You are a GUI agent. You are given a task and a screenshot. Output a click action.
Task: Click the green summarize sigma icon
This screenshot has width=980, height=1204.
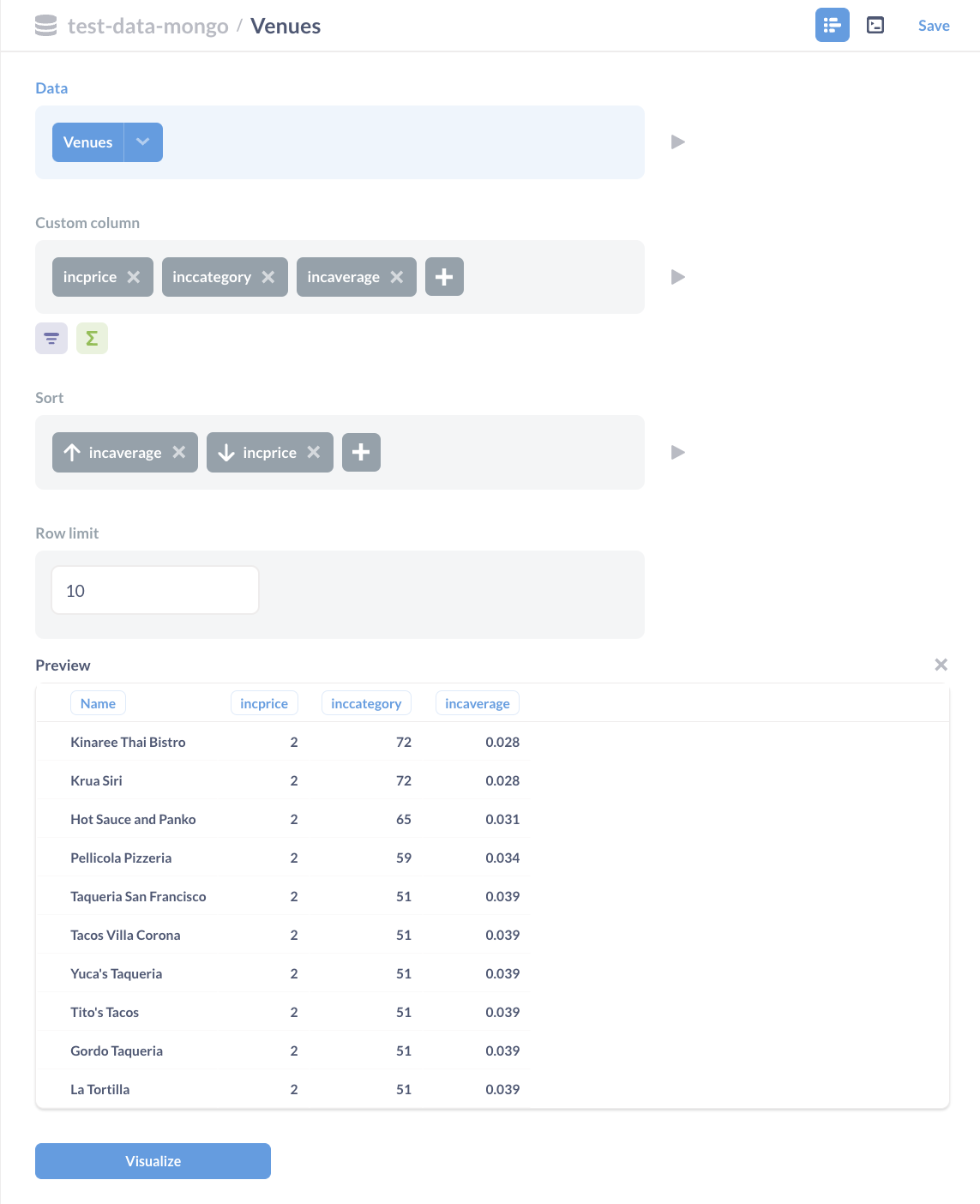pos(92,338)
